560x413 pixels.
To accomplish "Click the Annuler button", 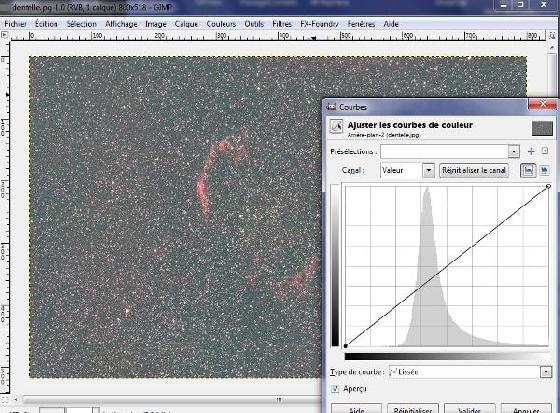I will point(526,409).
